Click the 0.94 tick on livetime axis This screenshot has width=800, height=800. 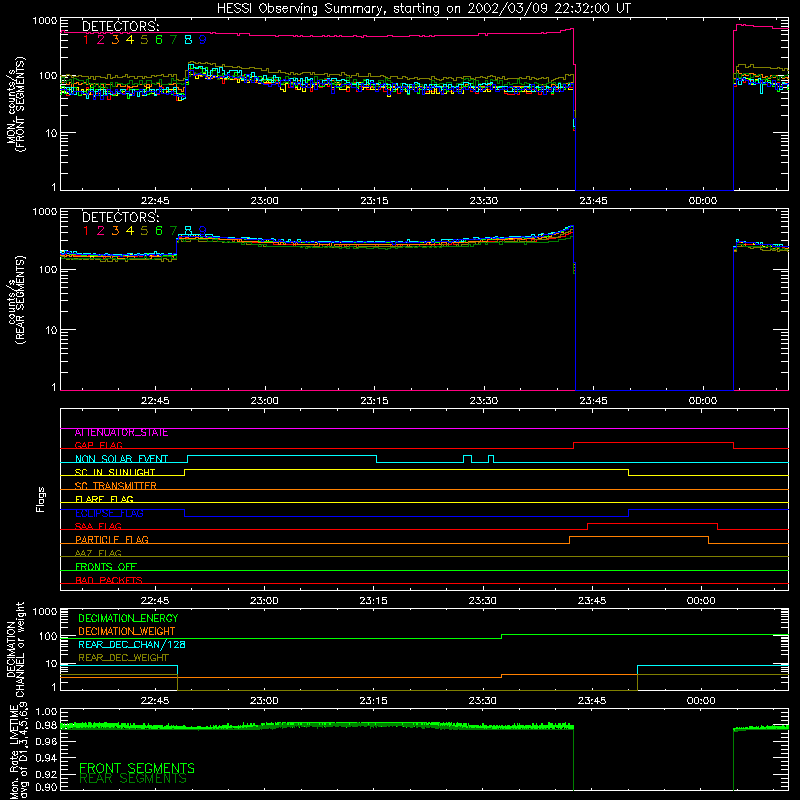(46, 758)
